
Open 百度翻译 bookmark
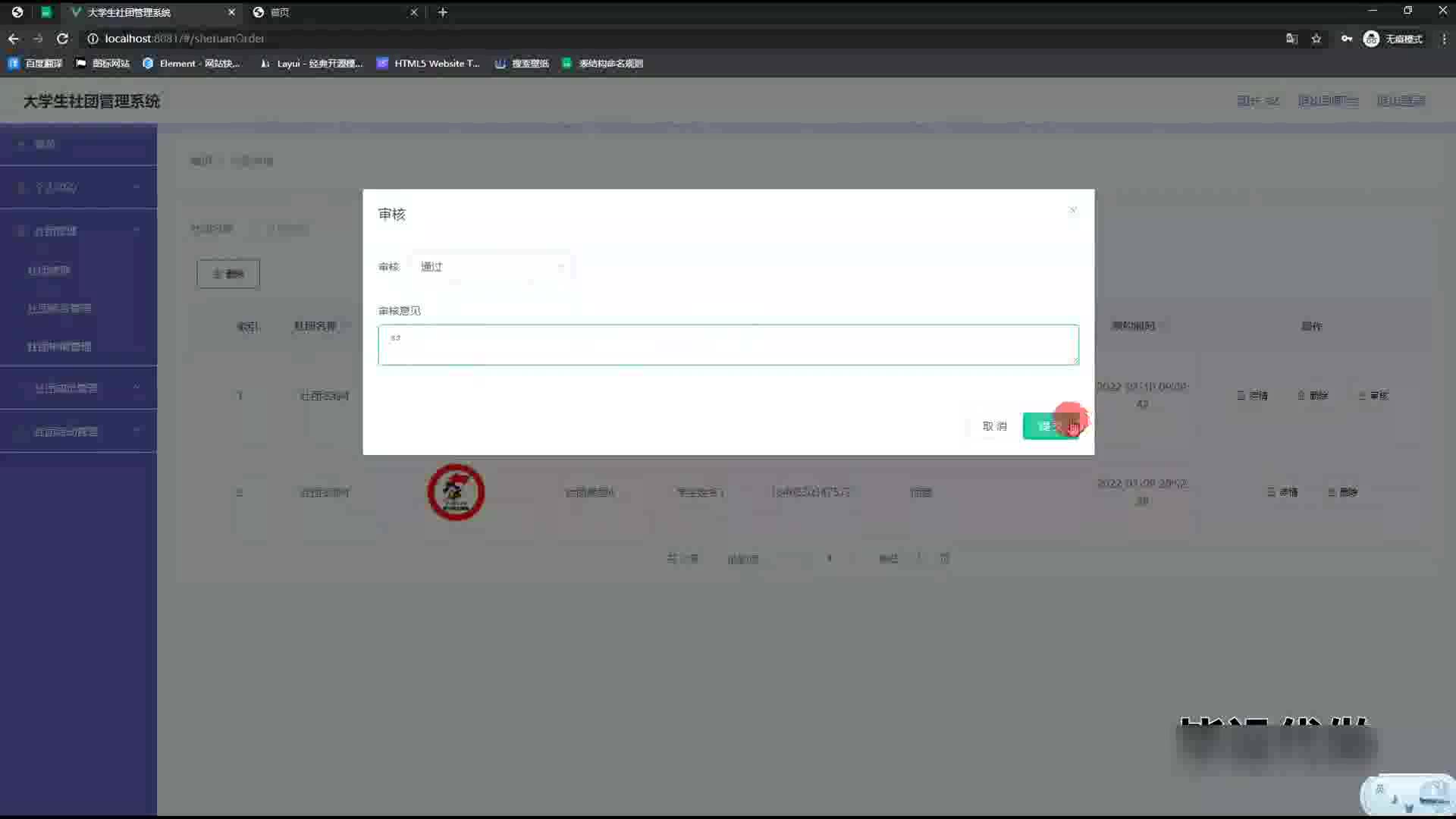36,64
